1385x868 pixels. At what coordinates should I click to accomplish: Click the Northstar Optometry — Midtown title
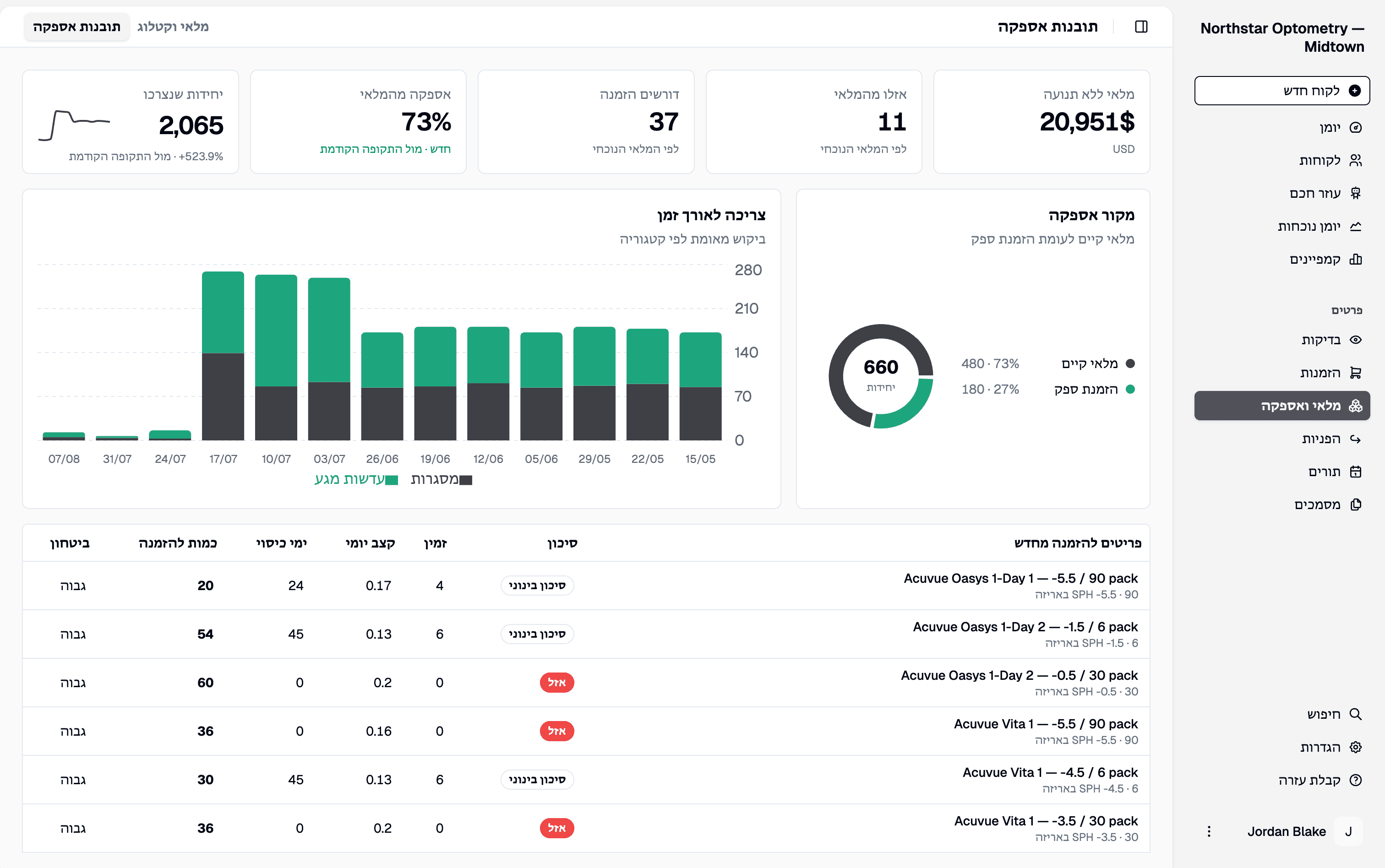(1281, 38)
